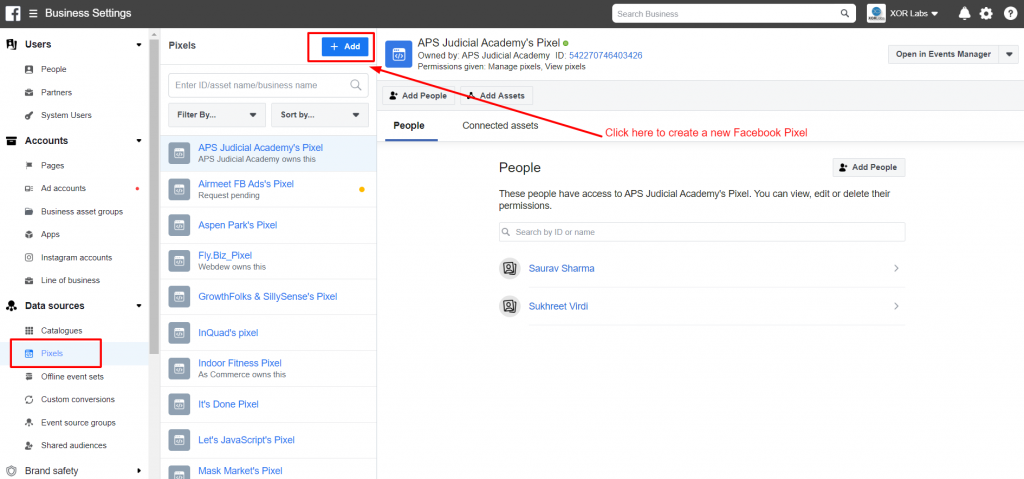This screenshot has height=479, width=1024.
Task: Expand the Brand safety section
Action: coord(138,471)
